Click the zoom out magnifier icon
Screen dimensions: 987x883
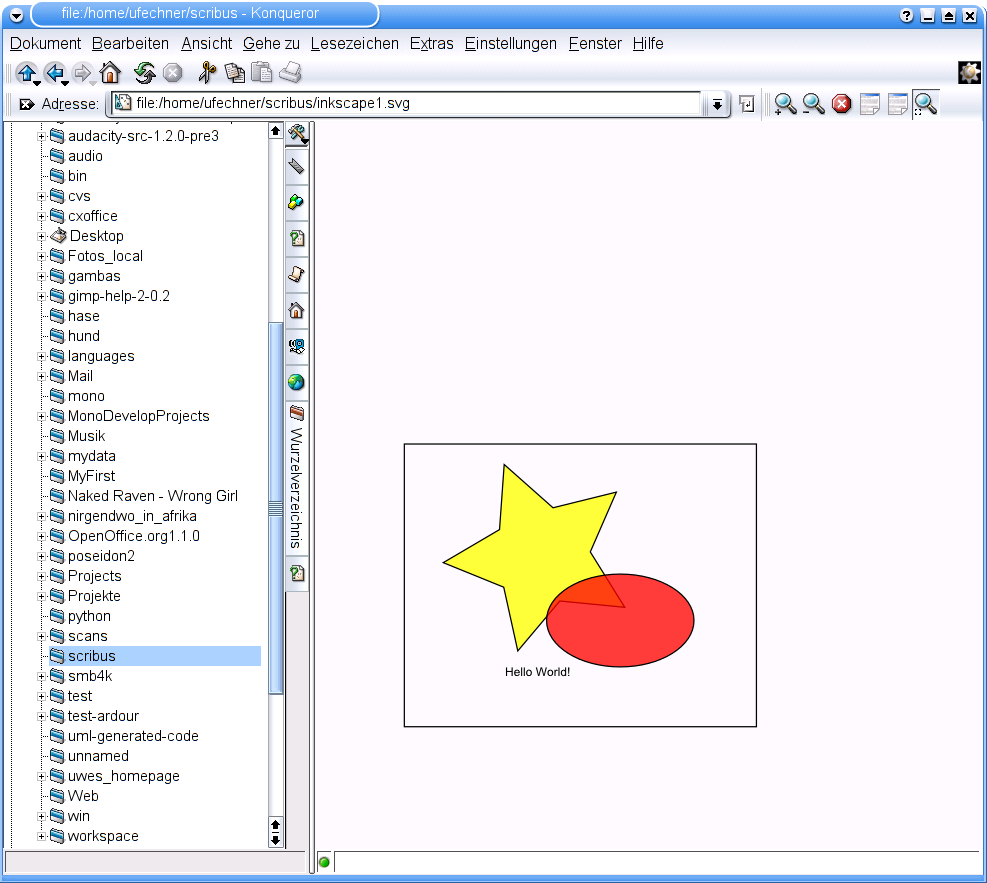click(813, 104)
